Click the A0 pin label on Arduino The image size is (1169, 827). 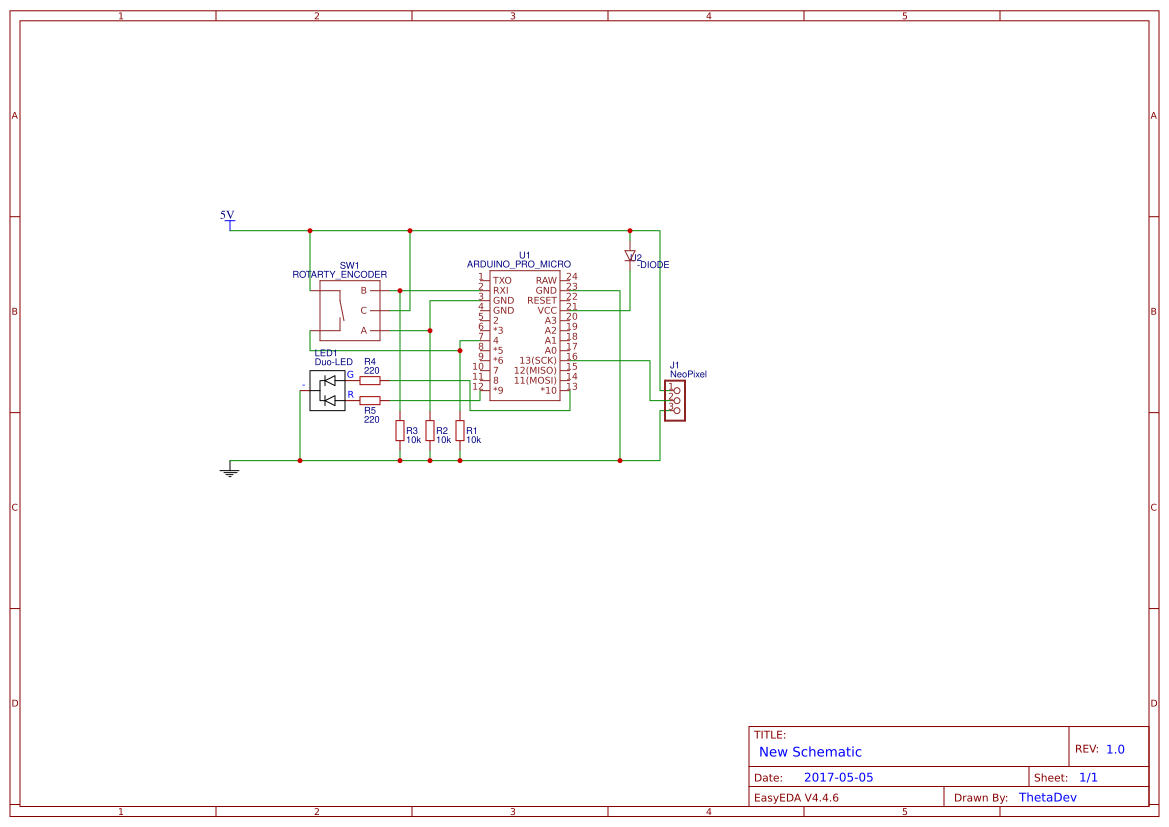click(551, 350)
